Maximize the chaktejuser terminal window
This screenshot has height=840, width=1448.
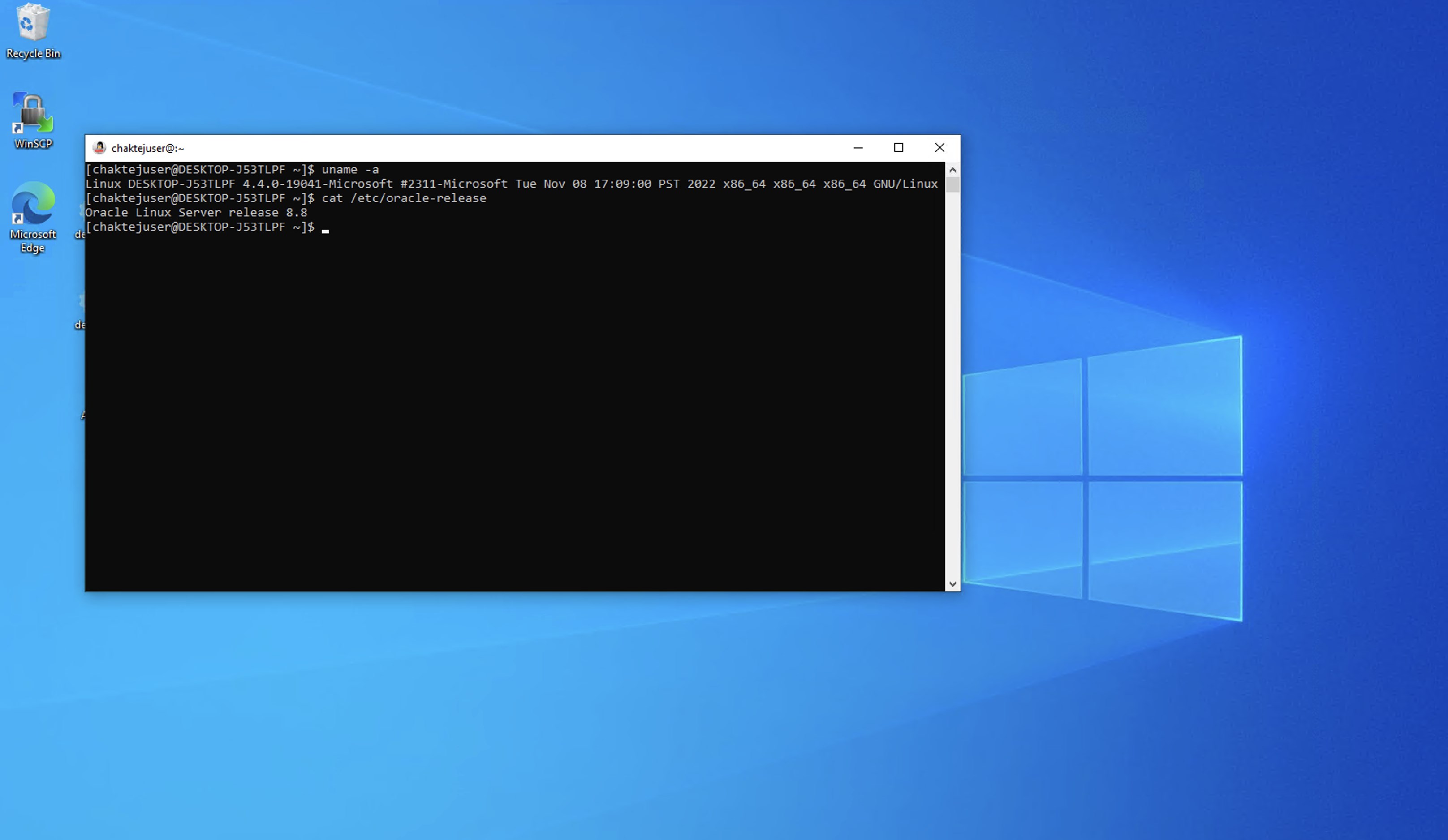(899, 148)
